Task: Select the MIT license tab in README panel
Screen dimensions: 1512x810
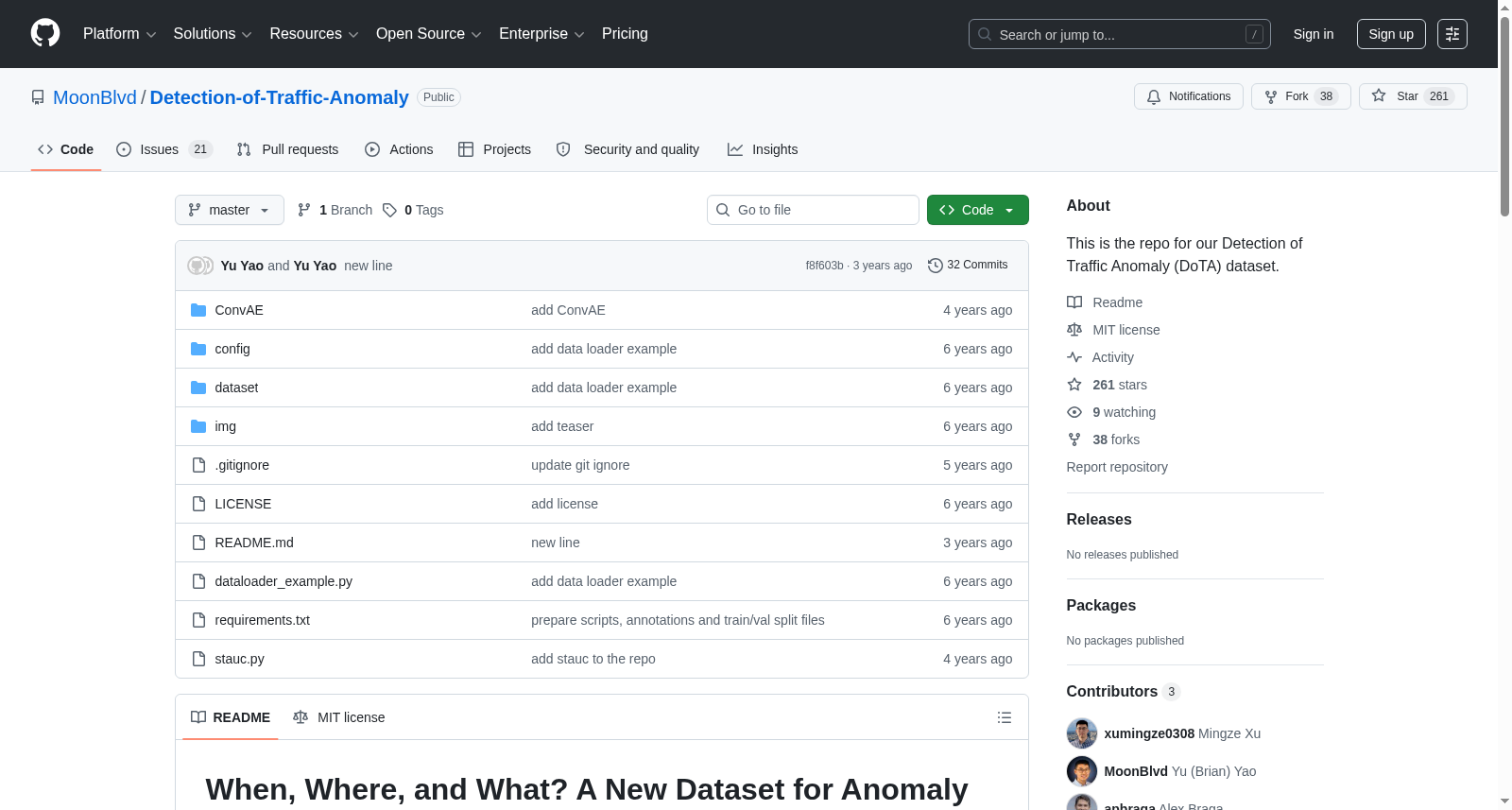Action: point(339,717)
